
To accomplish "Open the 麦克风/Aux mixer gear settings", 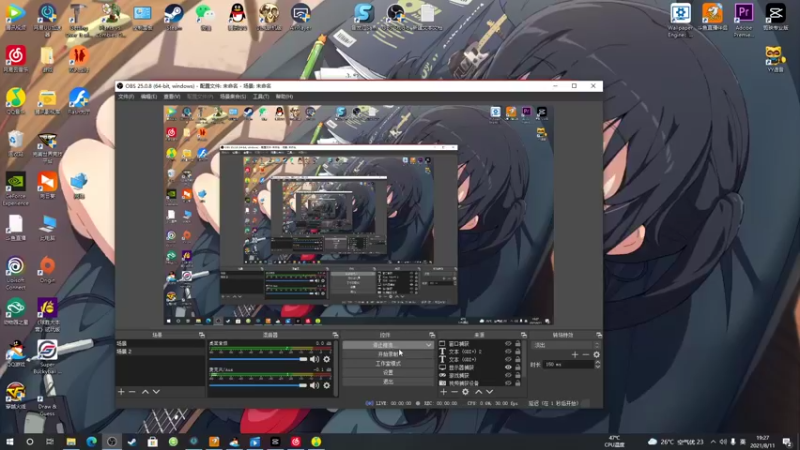I will click(x=327, y=385).
